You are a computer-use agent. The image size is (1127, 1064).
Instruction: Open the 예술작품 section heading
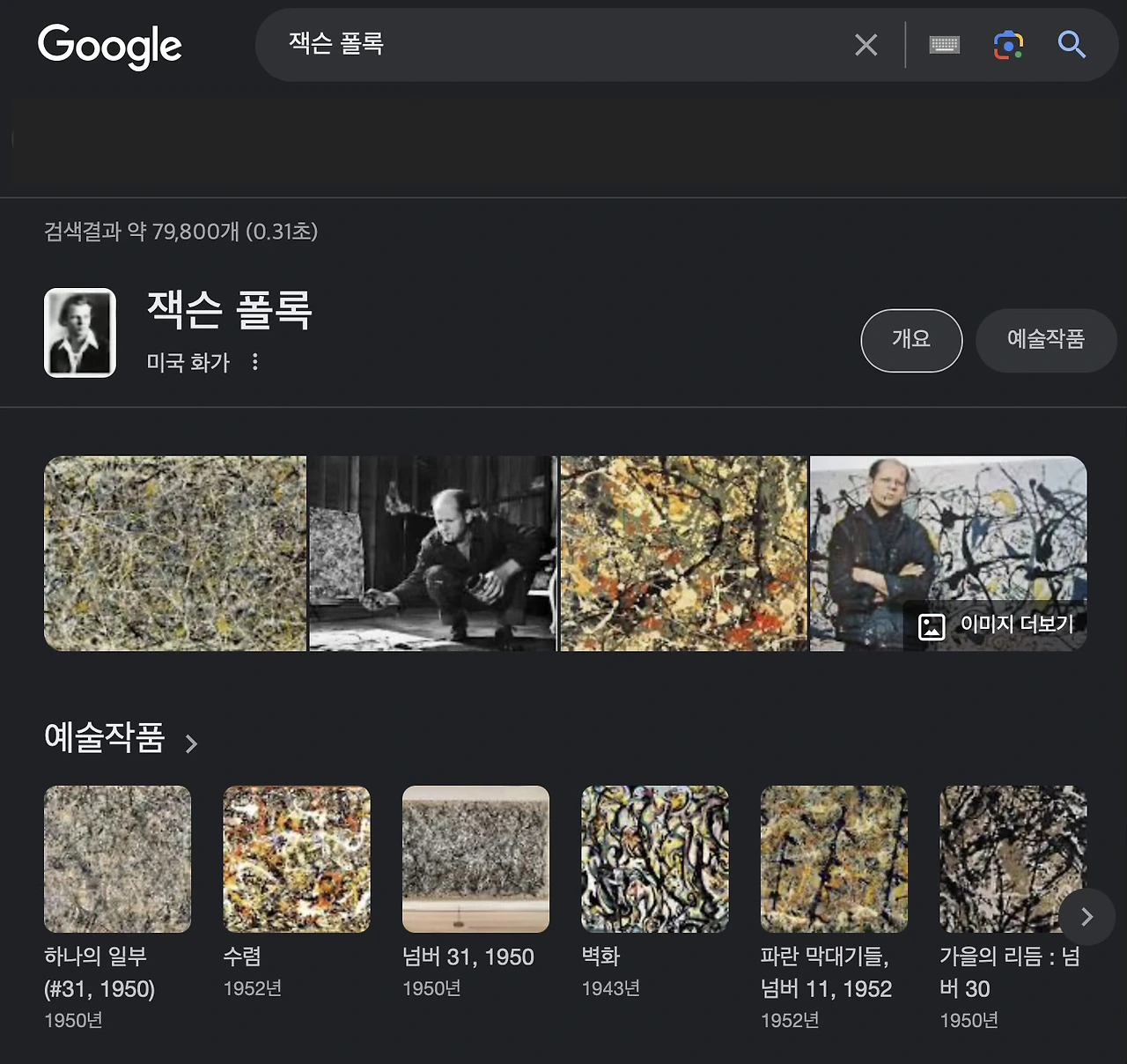coord(105,737)
